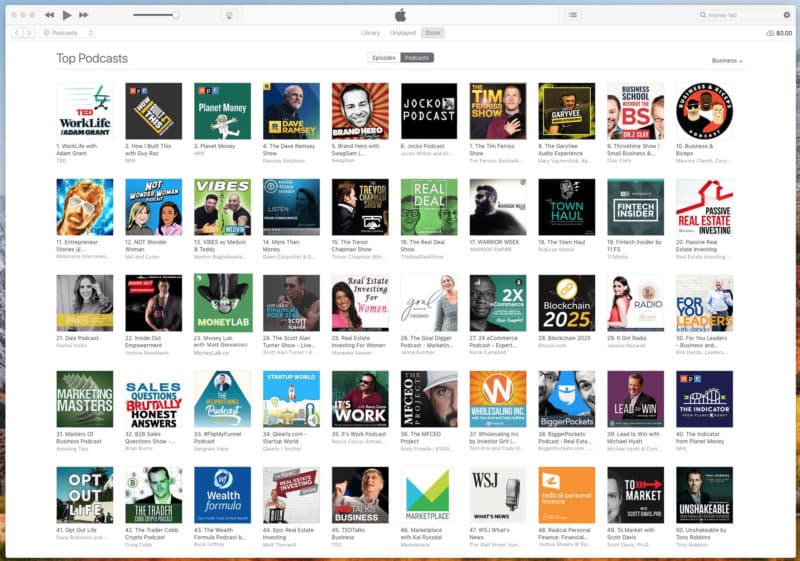The image size is (800, 561).
Task: Go forward with the right chevron
Action: click(29, 33)
